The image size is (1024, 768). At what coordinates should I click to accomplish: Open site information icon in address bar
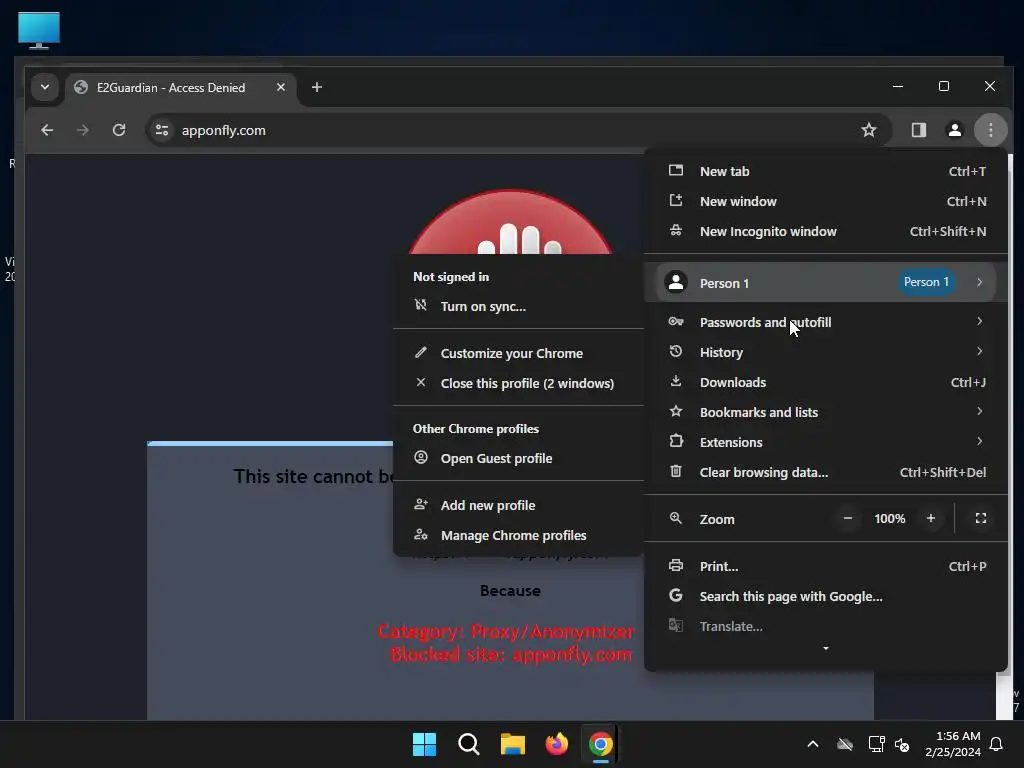pyautogui.click(x=162, y=130)
